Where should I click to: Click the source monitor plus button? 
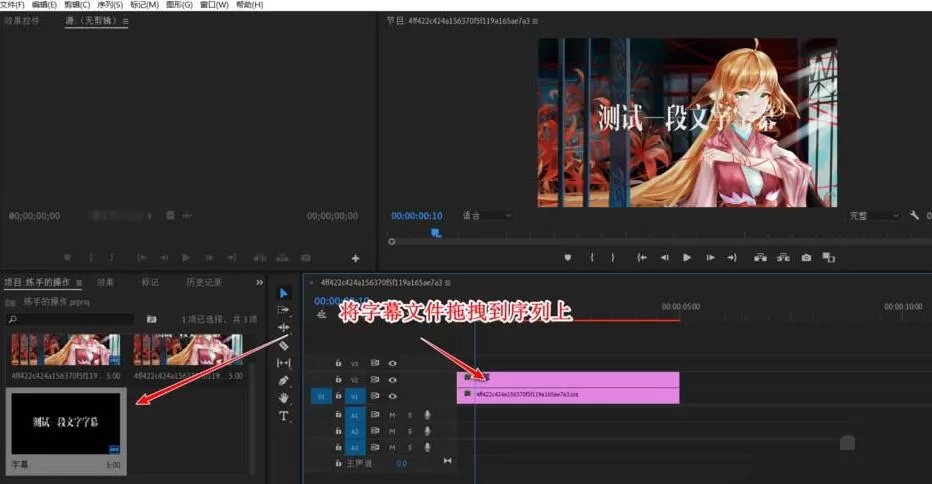355,258
